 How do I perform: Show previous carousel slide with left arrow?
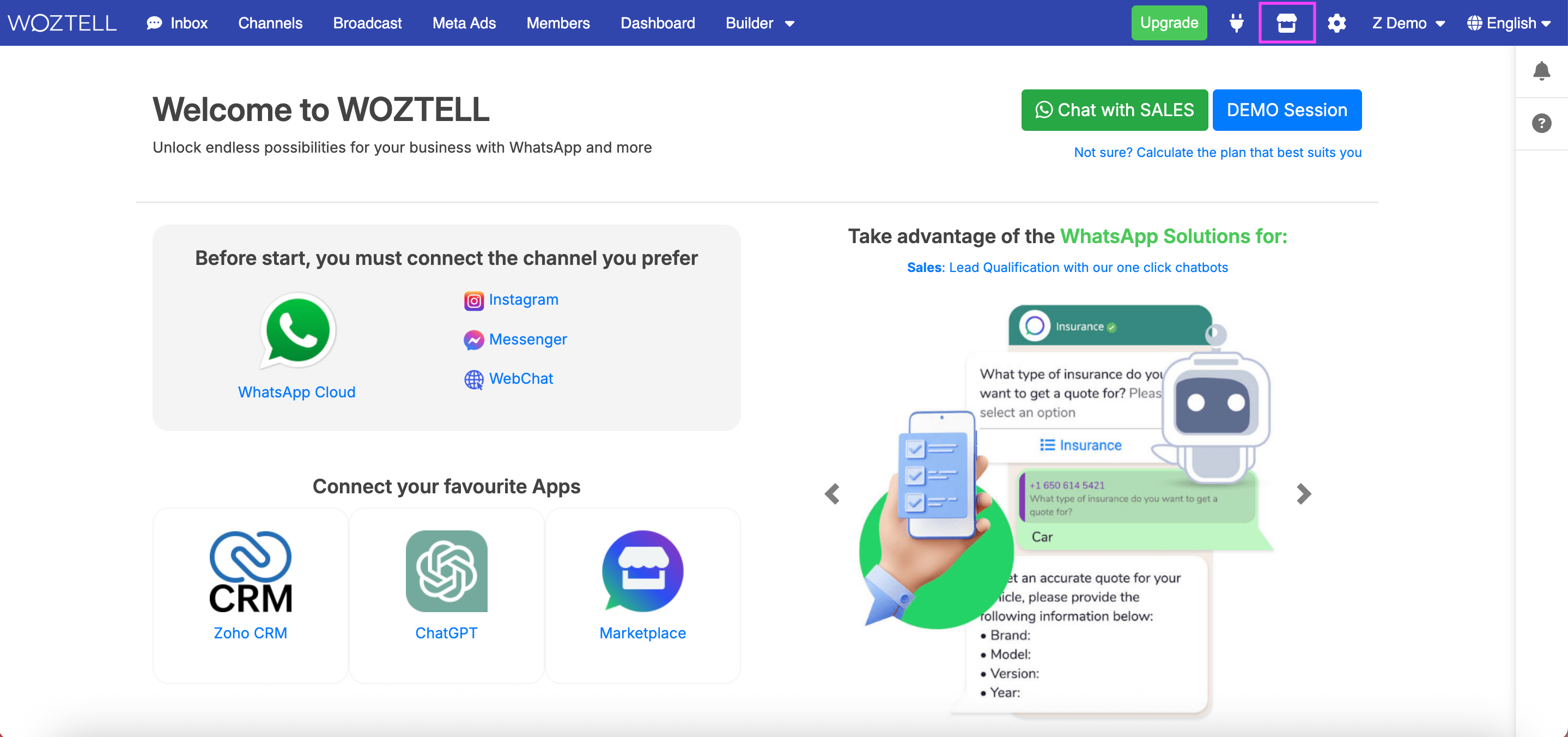pos(832,493)
